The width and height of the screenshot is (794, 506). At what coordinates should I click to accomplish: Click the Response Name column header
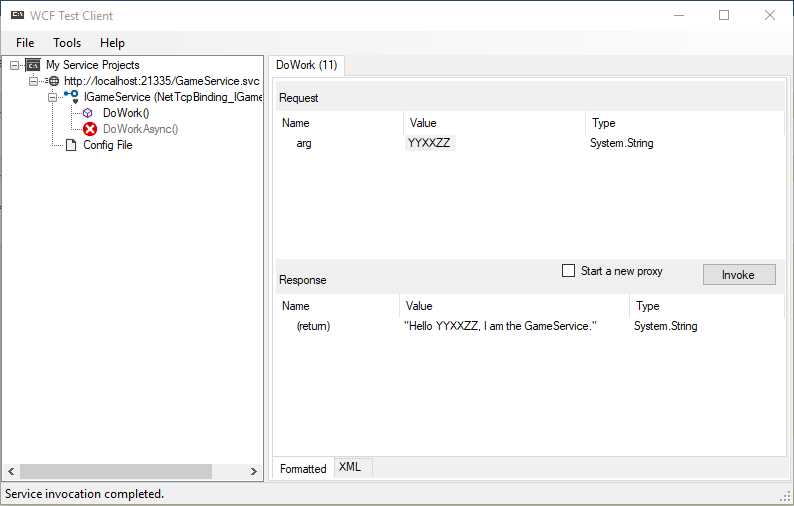(296, 306)
